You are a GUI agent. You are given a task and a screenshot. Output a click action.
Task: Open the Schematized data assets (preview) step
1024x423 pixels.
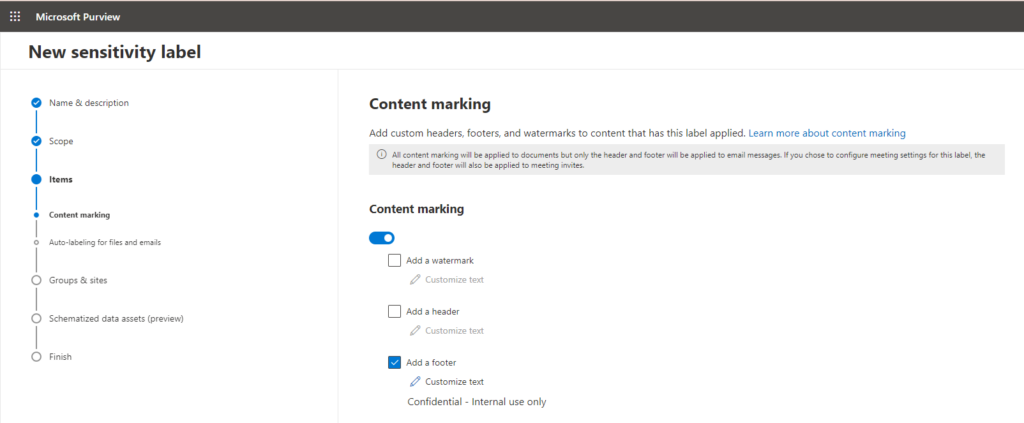(116, 319)
